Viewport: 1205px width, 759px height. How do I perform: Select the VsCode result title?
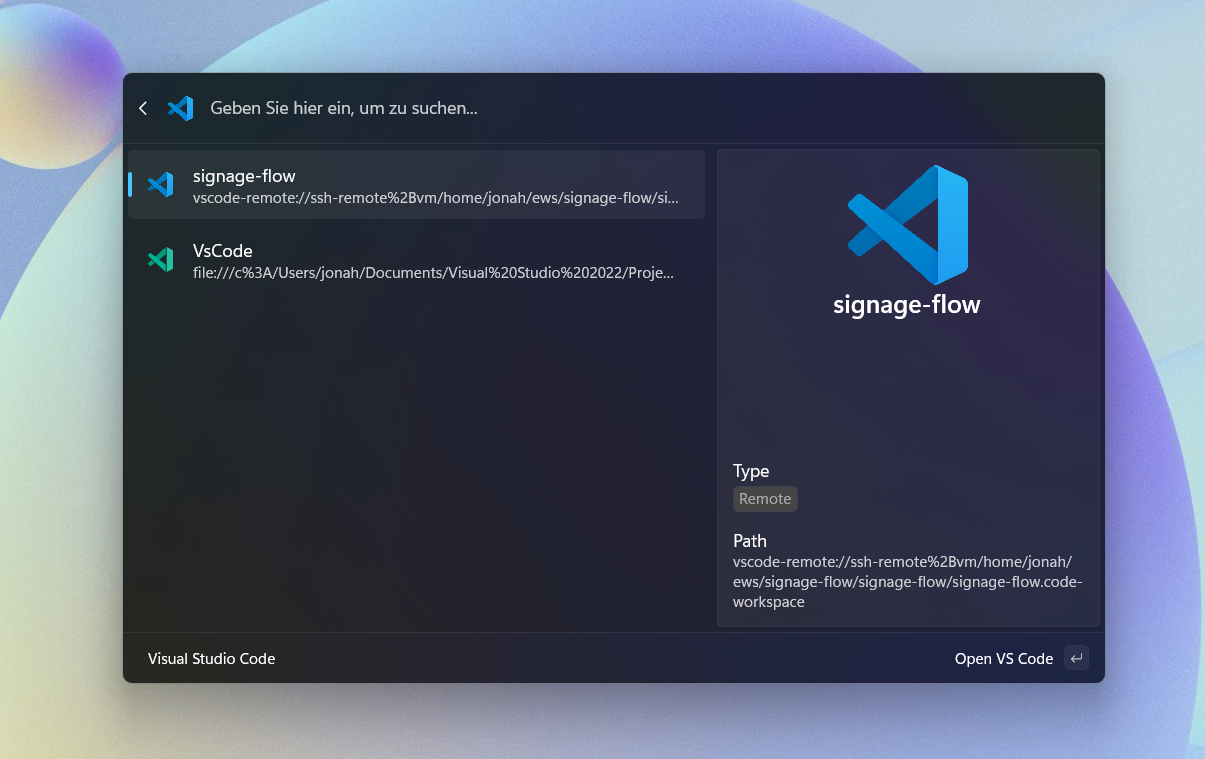(x=223, y=251)
